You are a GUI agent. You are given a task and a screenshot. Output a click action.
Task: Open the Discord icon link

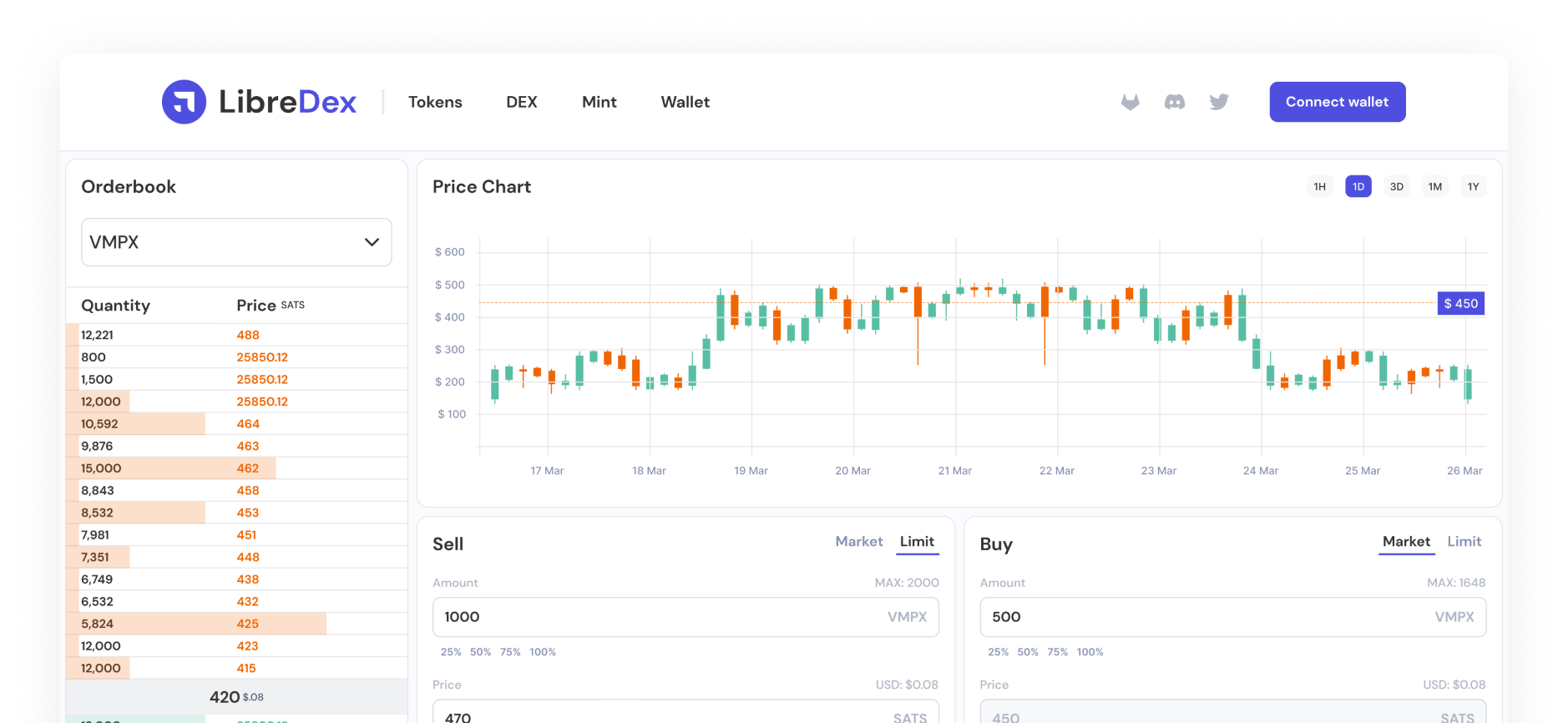click(x=1175, y=102)
